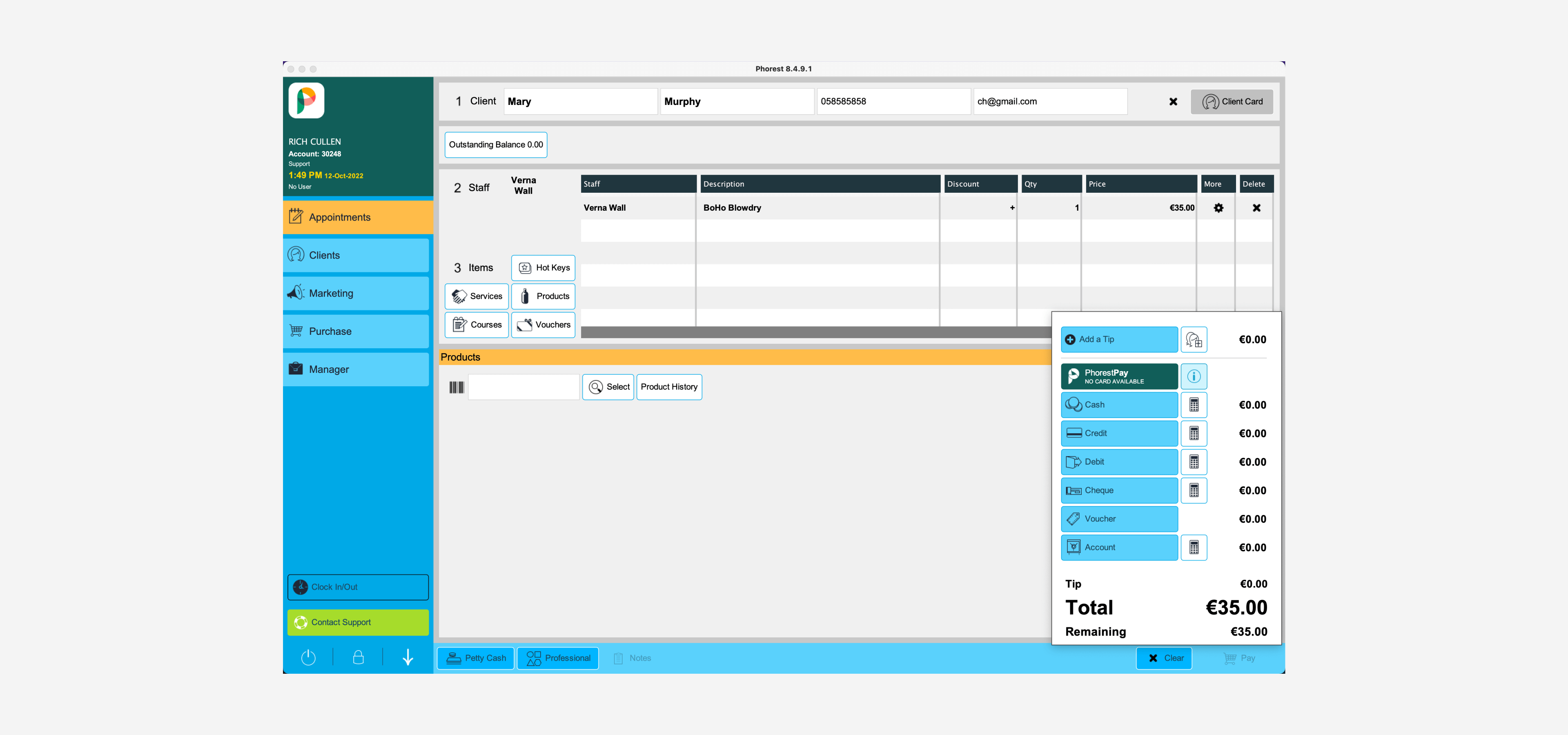Click the product Select search button

tap(608, 387)
